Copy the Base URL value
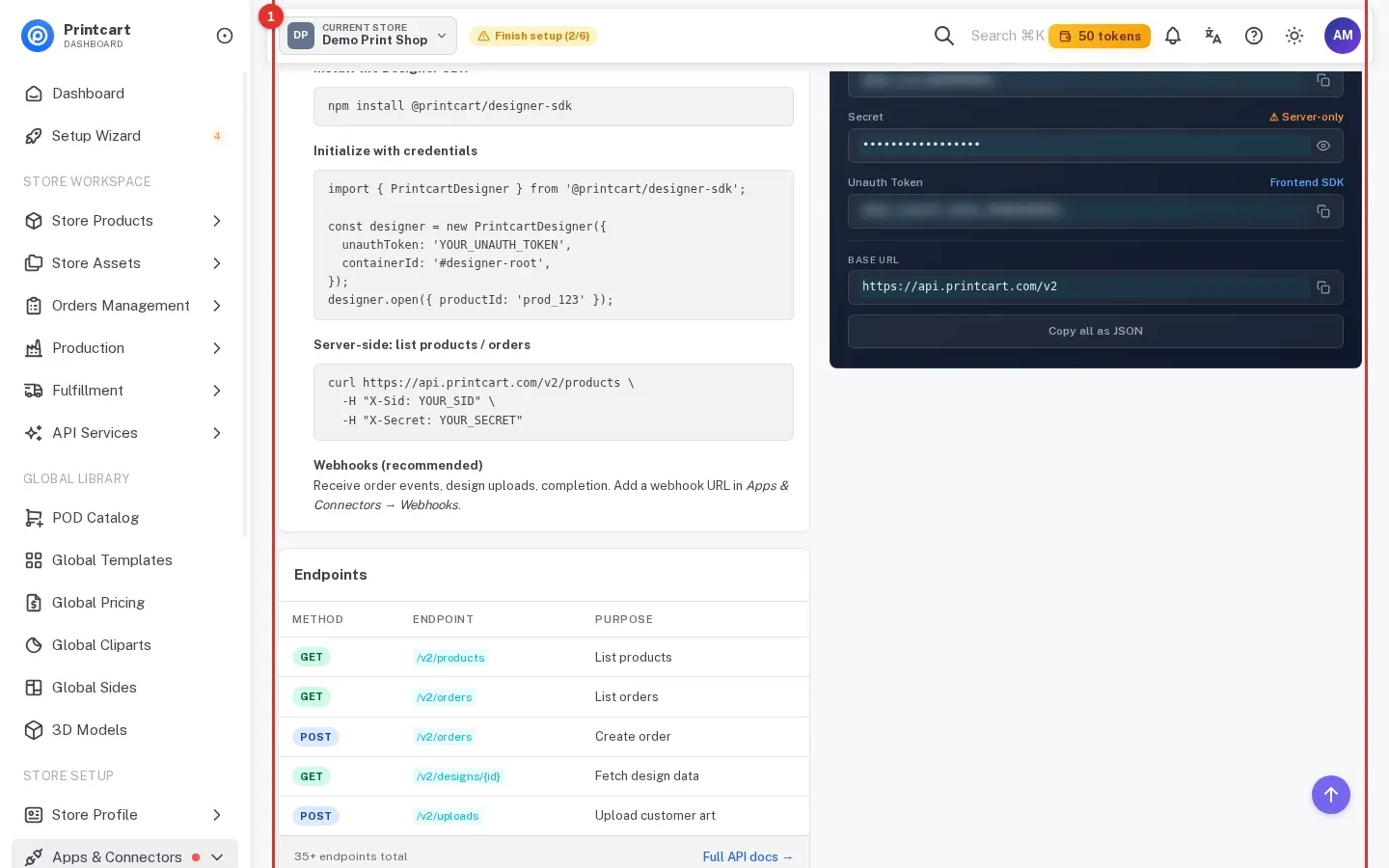Image resolution: width=1389 pixels, height=868 pixels. point(1323,287)
